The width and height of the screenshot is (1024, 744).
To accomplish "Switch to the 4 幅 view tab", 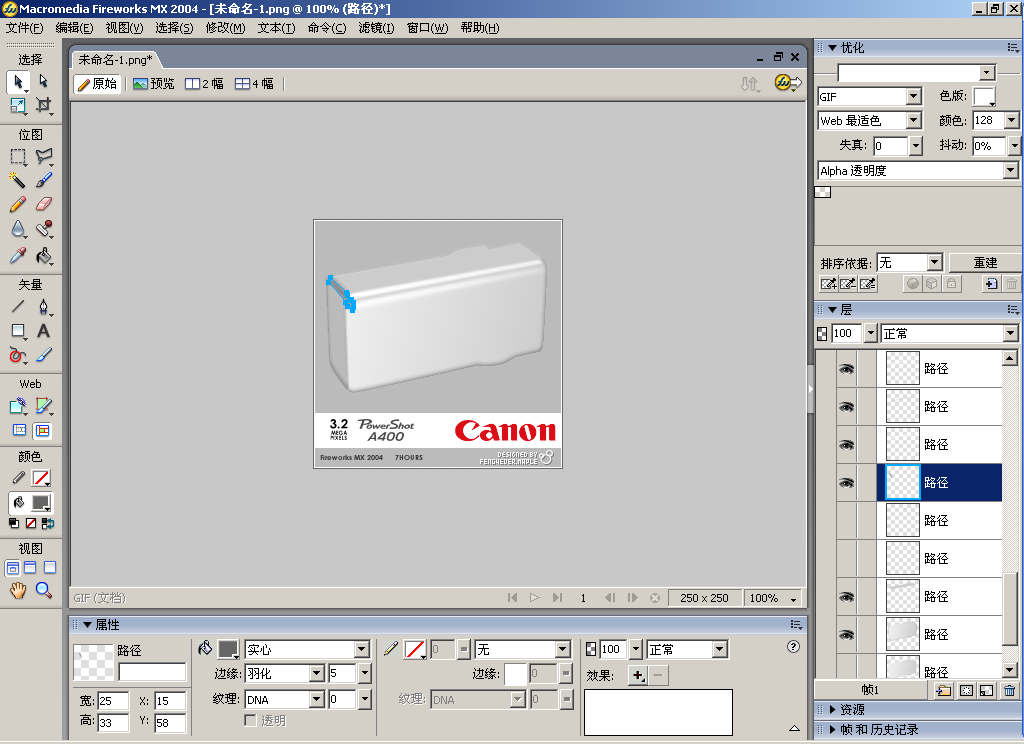I will [255, 84].
